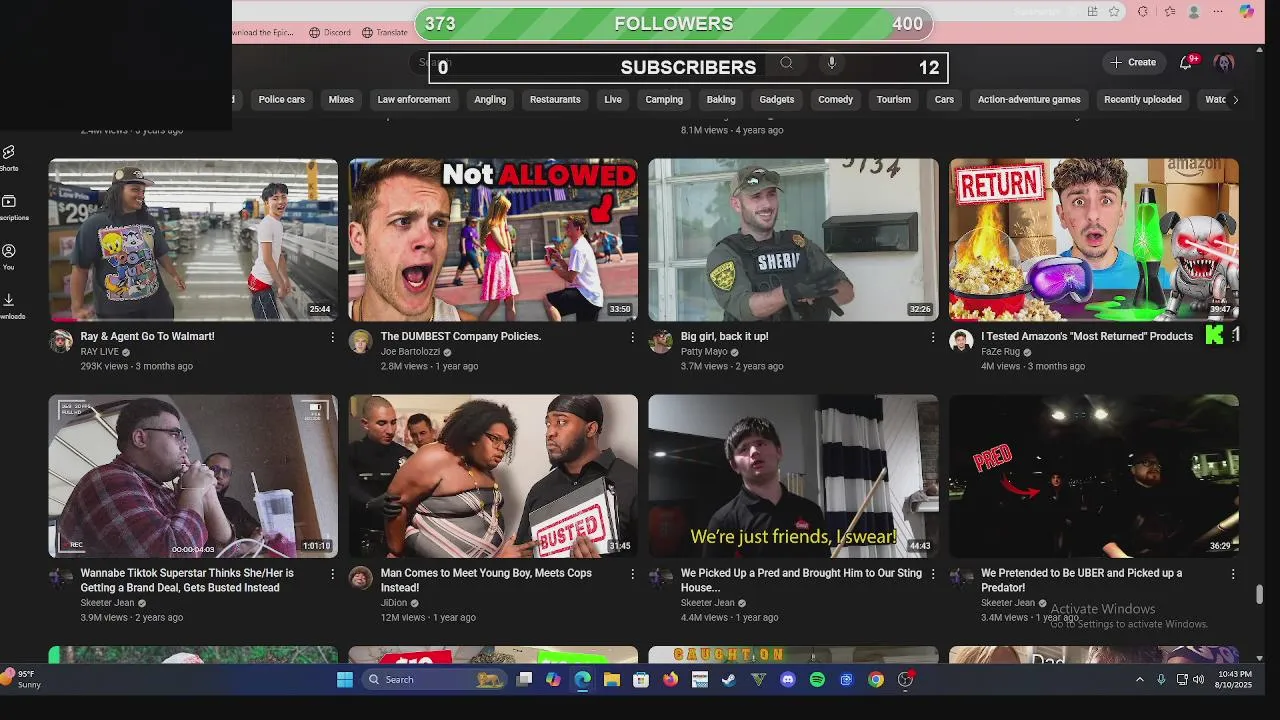Viewport: 1280px width, 720px height.
Task: Open the YouTube Create button
Action: point(1132,62)
